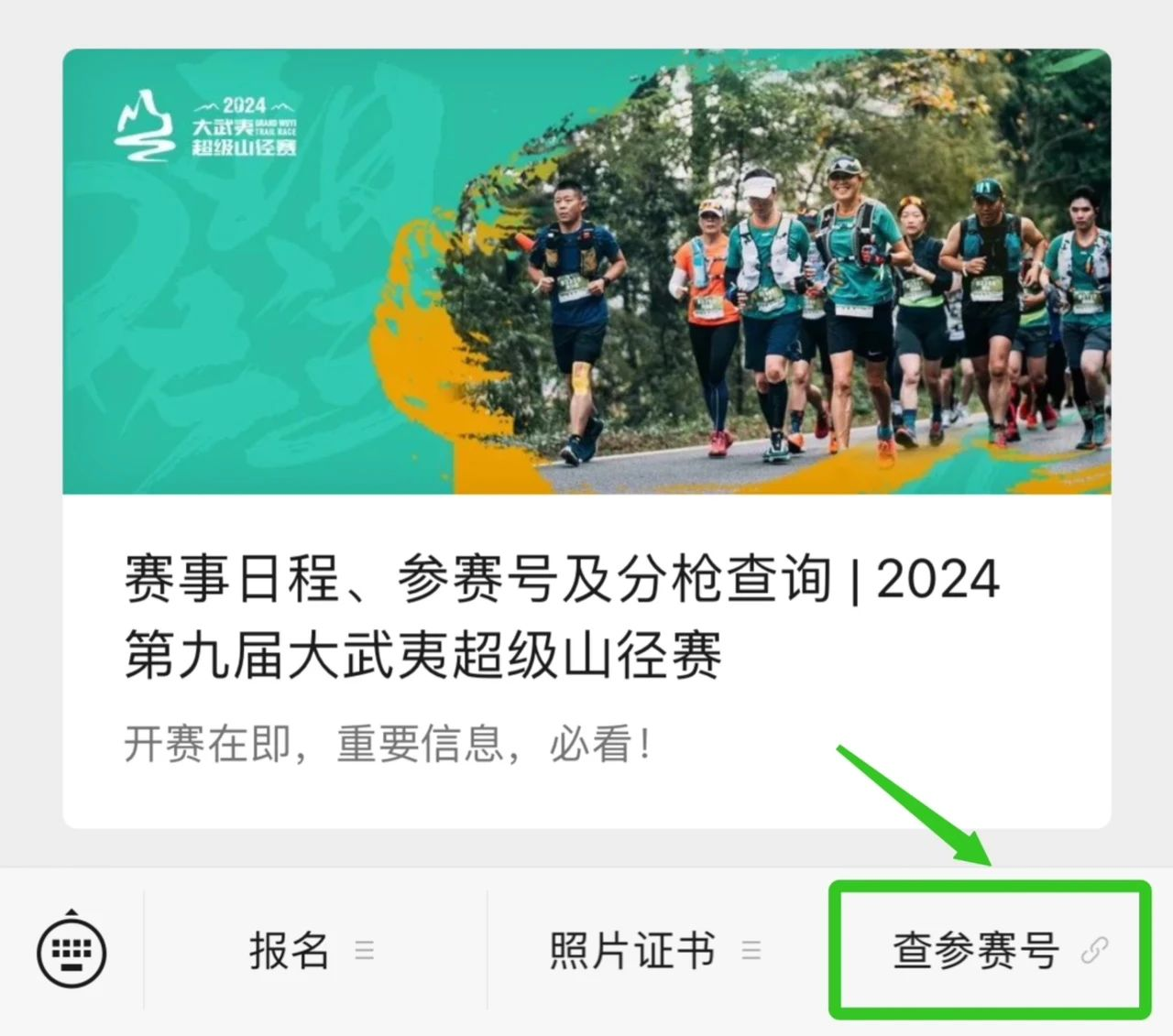Open the article banner image
Image resolution: width=1173 pixels, height=1036 pixels.
pos(586,271)
